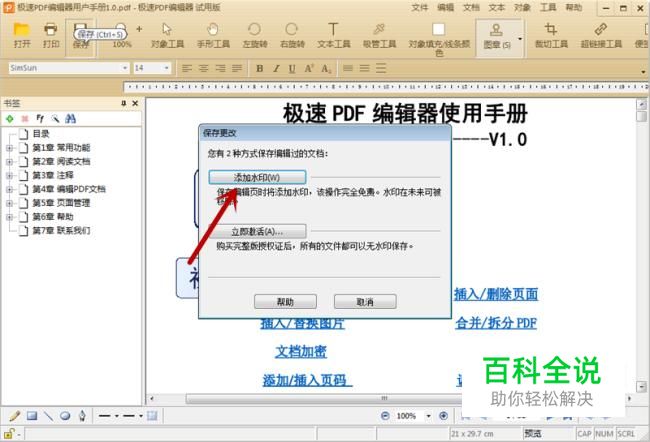650x442 pixels.
Task: Toggle superscript formatting
Action: click(309, 68)
